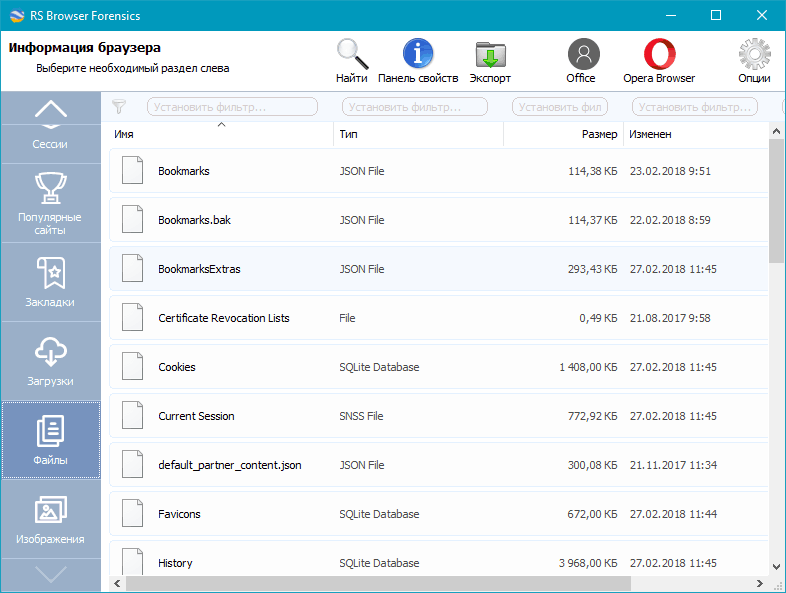Select Certificate Revocation Lists file name

[224, 318]
